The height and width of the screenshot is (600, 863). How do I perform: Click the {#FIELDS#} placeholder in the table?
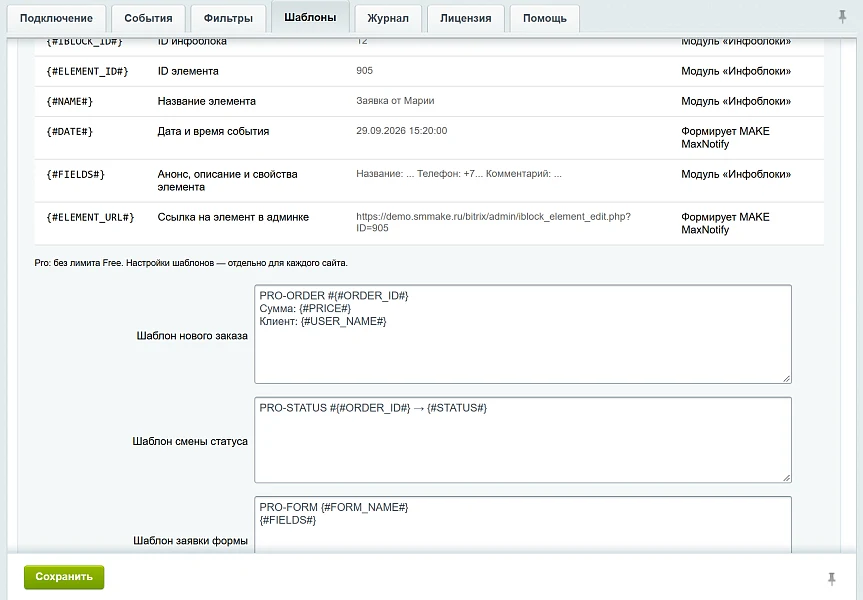tap(75, 175)
